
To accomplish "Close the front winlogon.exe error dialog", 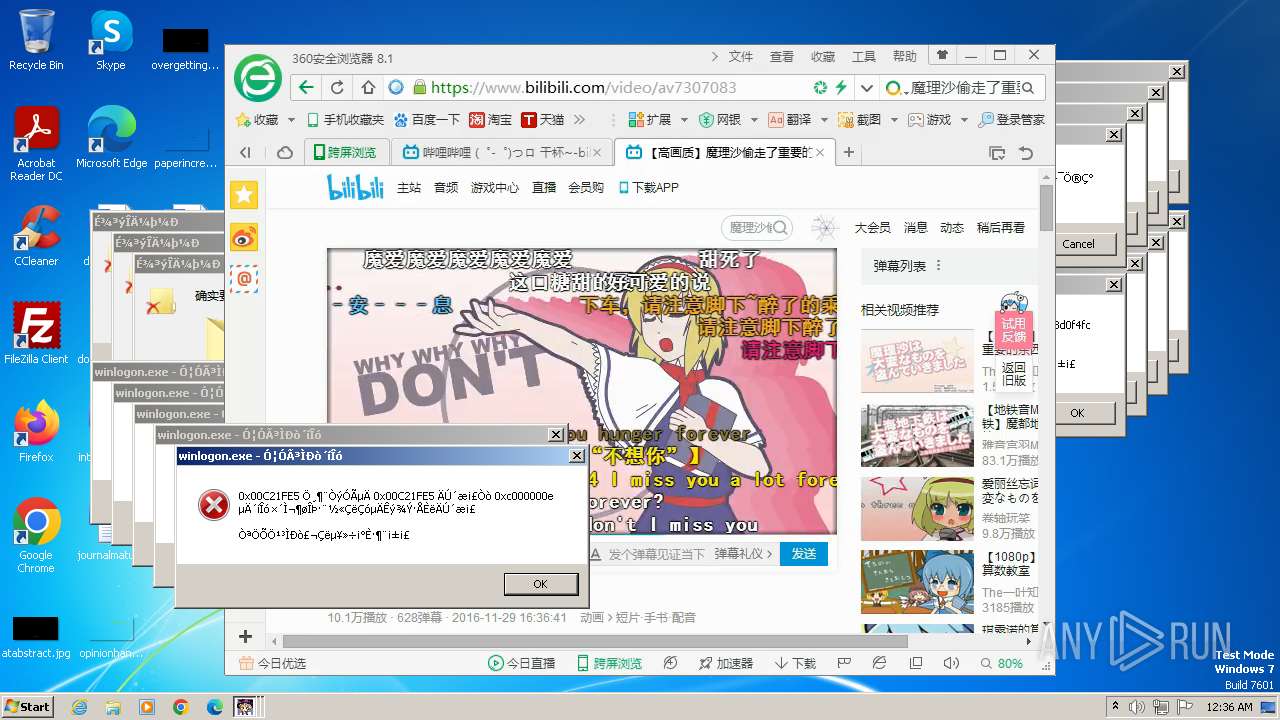I will (x=577, y=455).
